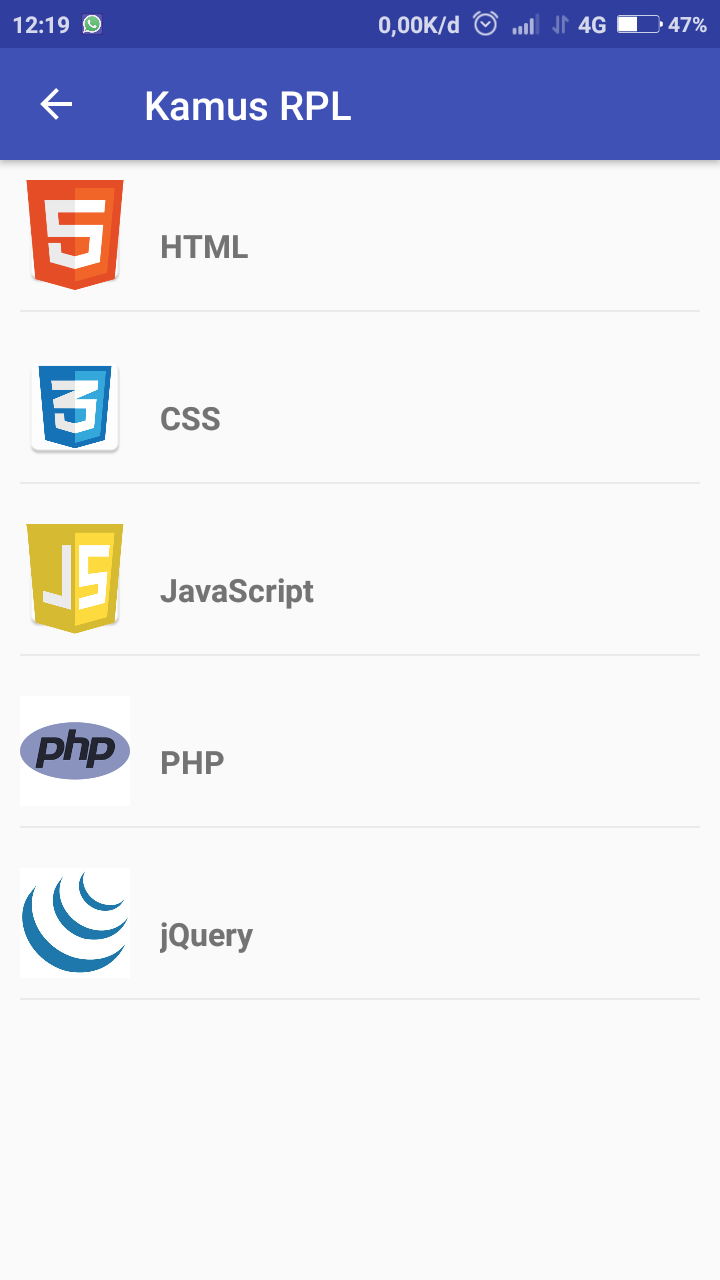Tap the signal strength bars icon
Viewport: 720px width, 1280px height.
(525, 25)
